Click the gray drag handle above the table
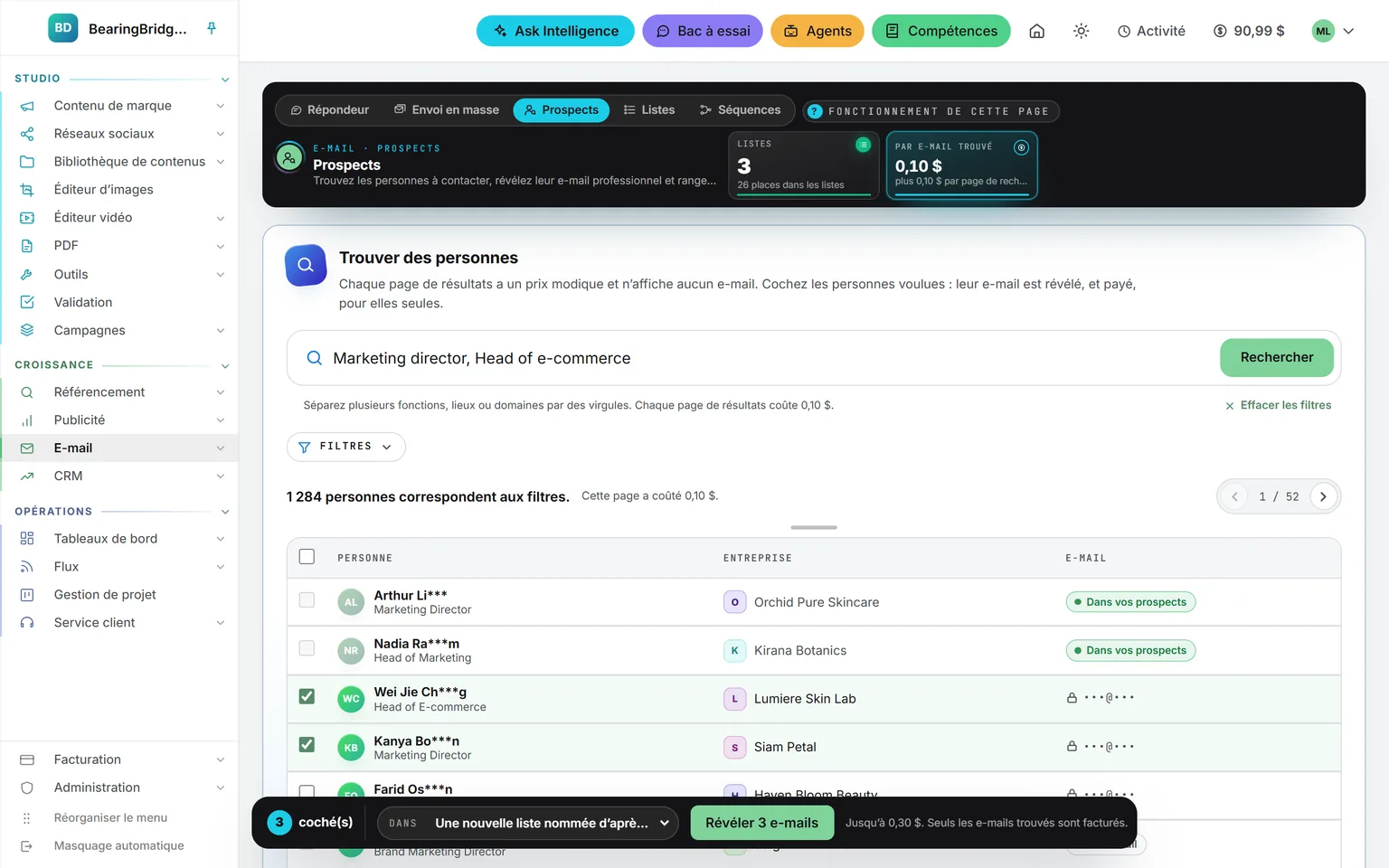Screen dimensions: 1389x868 coord(814,527)
